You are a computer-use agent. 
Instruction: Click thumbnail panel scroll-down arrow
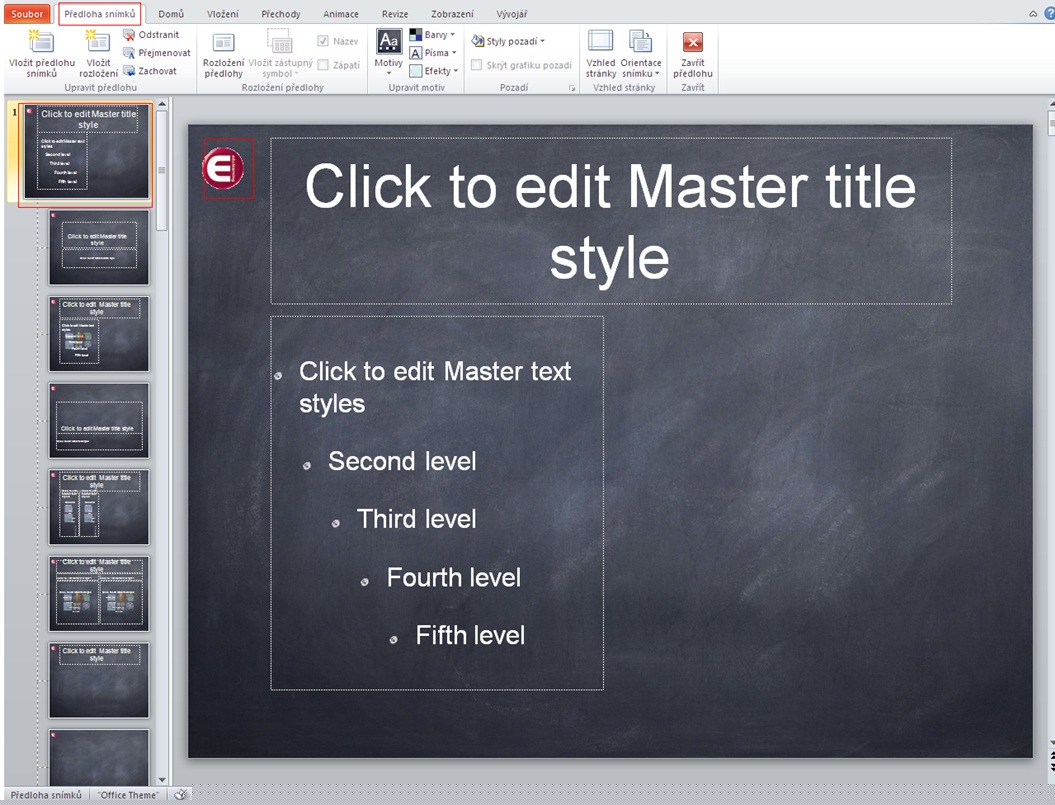point(161,779)
